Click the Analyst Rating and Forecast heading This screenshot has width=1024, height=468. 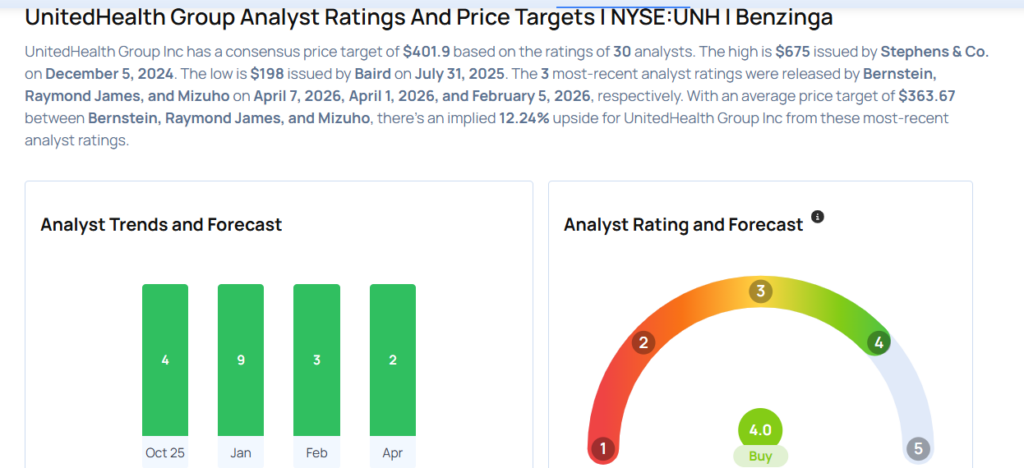(683, 225)
